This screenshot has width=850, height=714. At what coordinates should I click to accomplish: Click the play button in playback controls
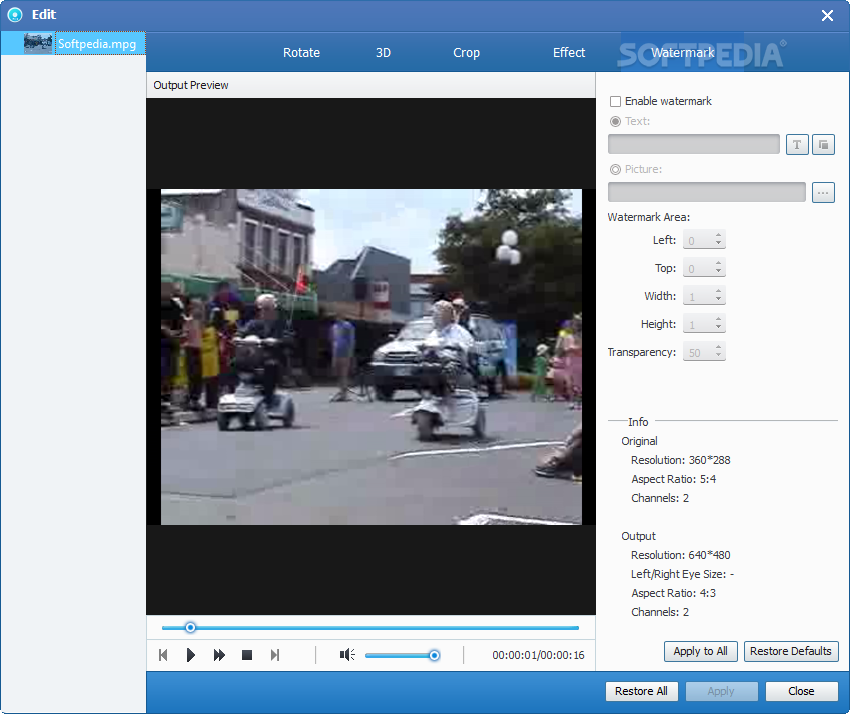point(191,655)
